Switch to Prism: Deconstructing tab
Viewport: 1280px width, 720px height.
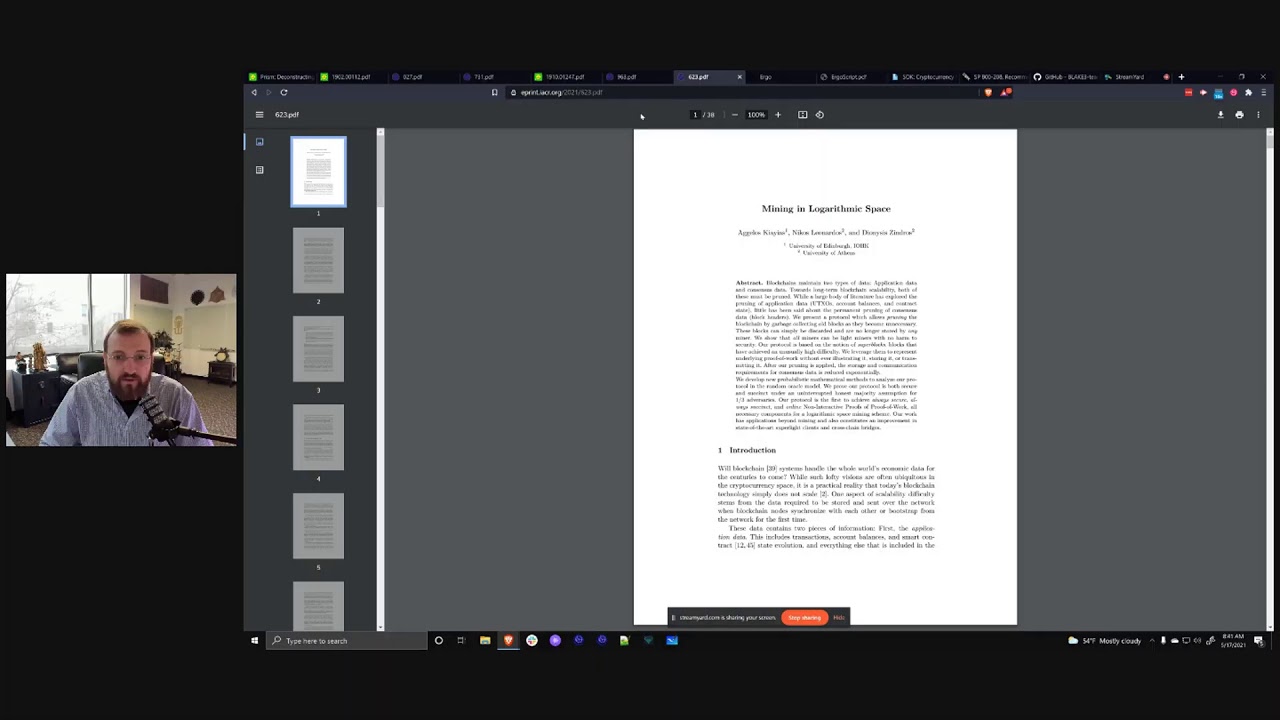click(281, 76)
